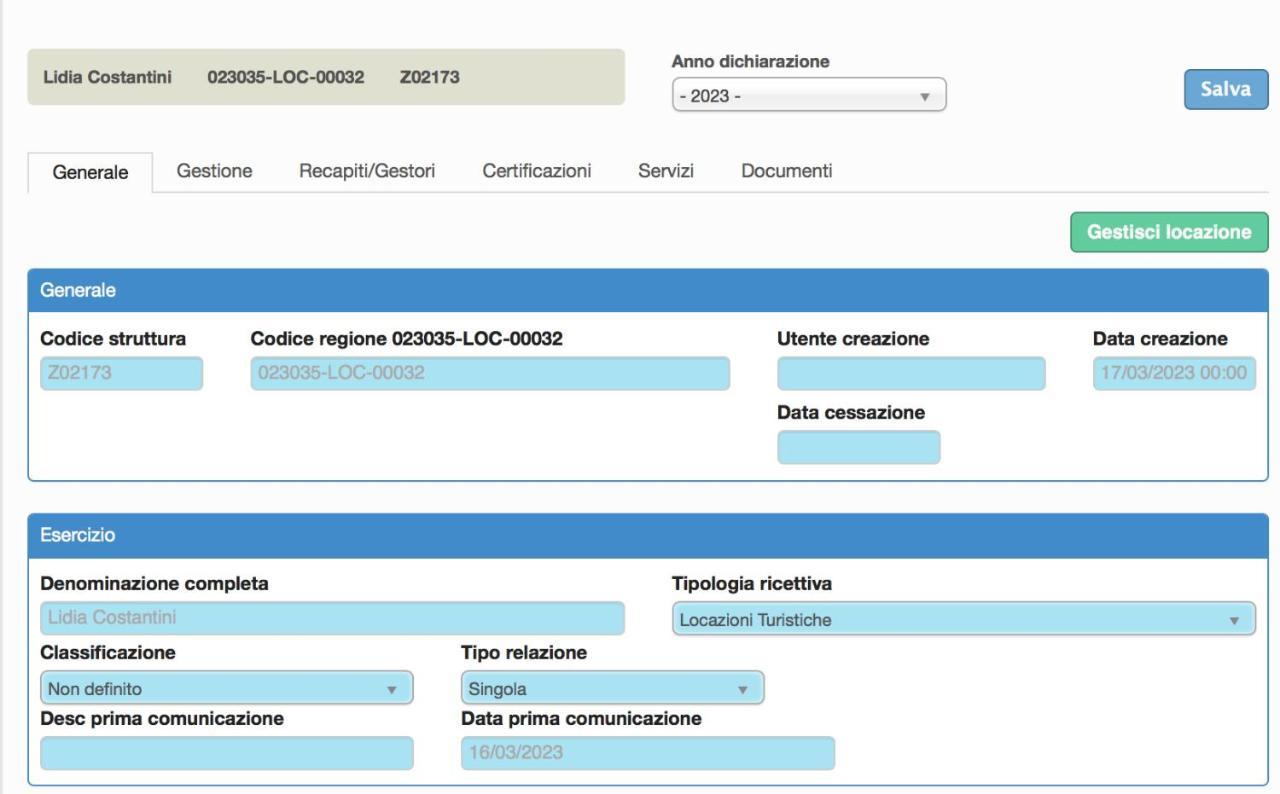Click the Generale section header bar

tap(648, 291)
